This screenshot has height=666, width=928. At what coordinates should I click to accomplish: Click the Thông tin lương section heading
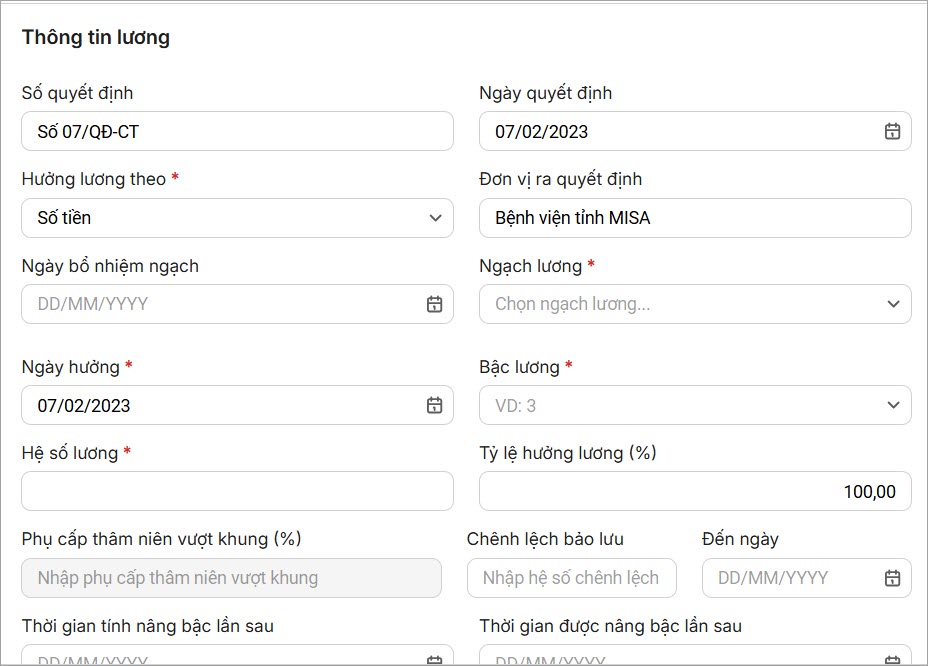96,37
